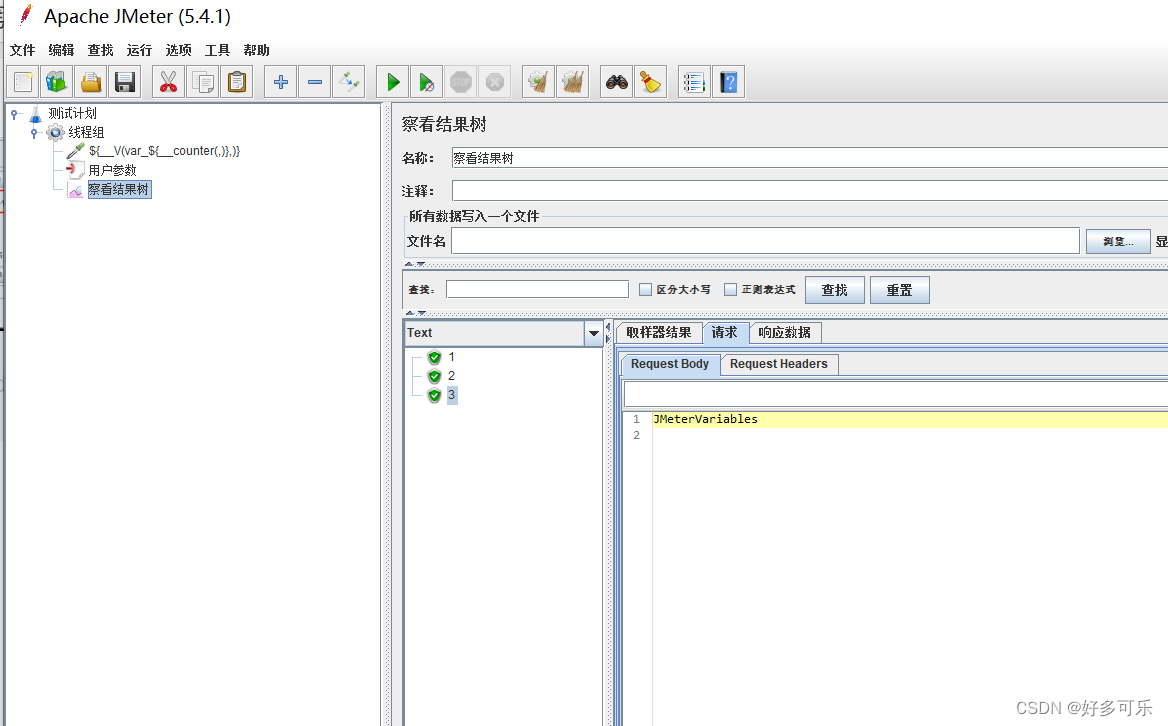Switch to the 取样器结果 tab

point(658,333)
